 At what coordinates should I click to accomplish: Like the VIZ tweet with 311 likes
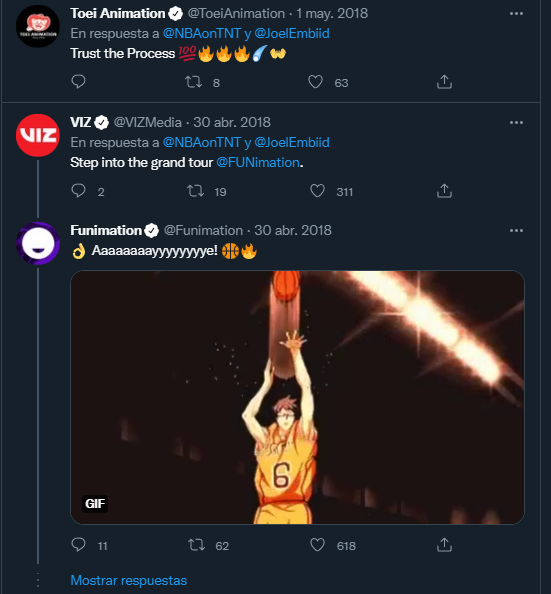coord(317,191)
